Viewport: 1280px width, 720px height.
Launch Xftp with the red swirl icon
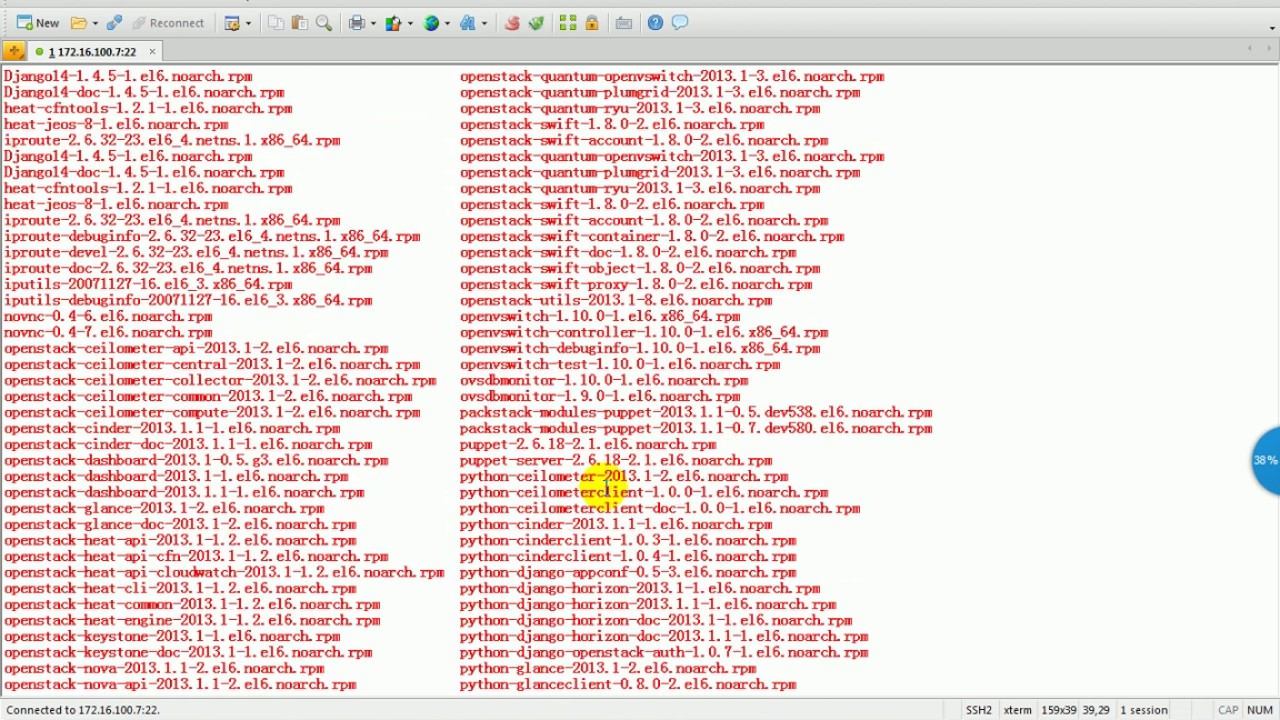[x=512, y=22]
